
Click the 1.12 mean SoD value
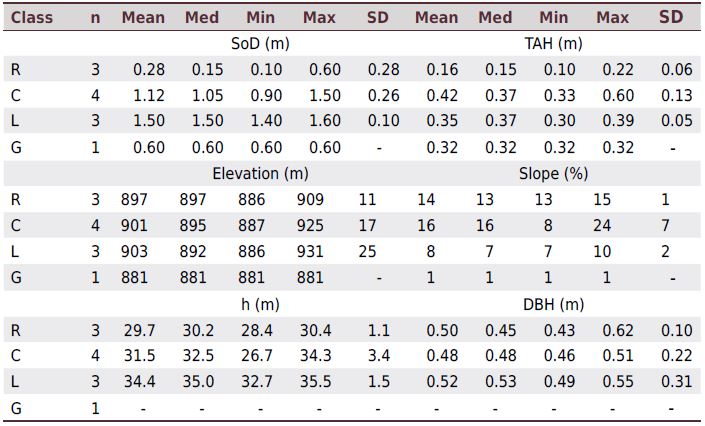click(147, 96)
